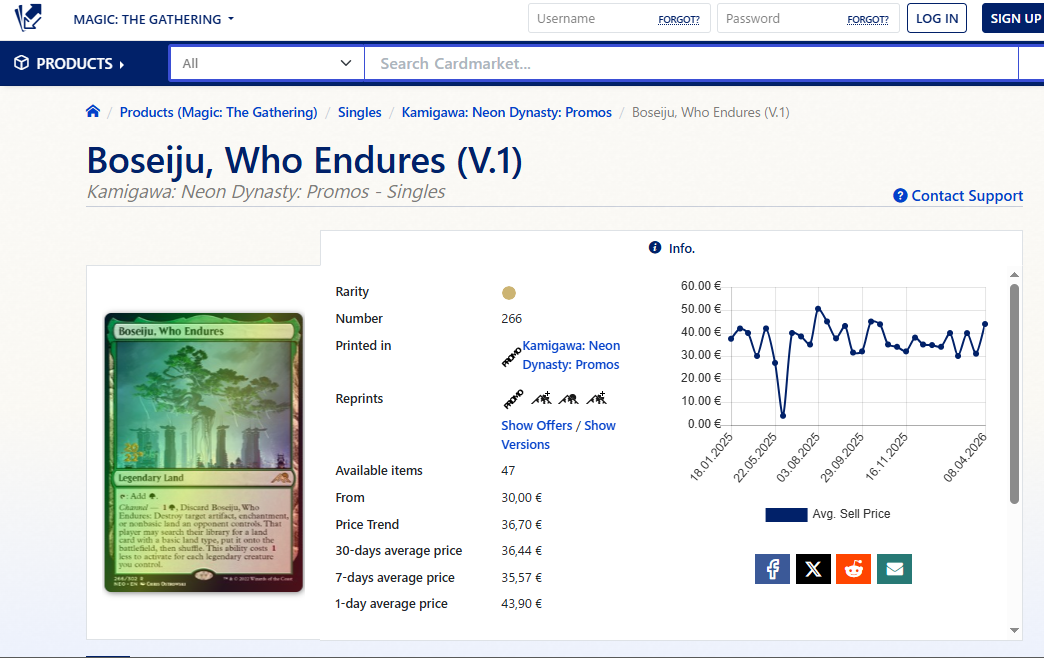This screenshot has height=658, width=1044.
Task: Click the Cardmarket logo icon
Action: [28, 17]
